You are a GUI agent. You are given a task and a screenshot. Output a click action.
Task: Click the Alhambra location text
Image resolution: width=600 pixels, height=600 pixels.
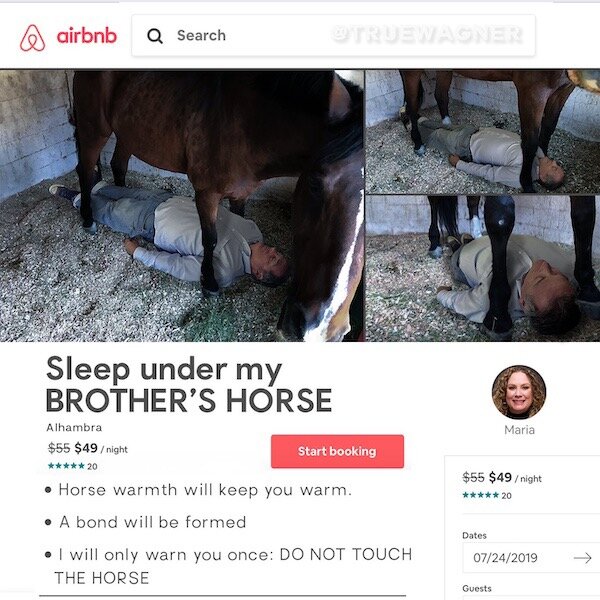(x=74, y=427)
